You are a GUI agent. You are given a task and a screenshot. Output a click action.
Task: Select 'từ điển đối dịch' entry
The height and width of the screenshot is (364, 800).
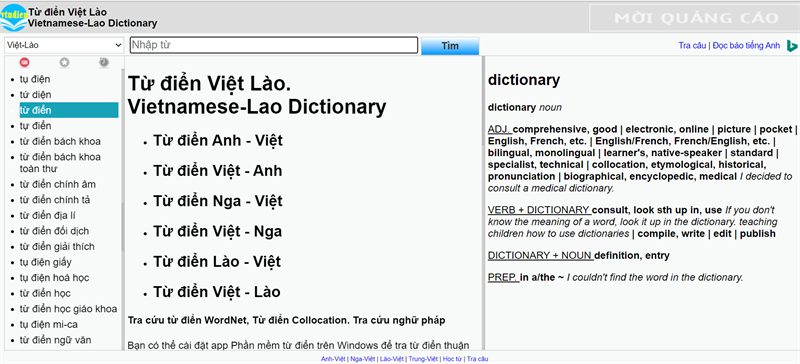(55, 231)
